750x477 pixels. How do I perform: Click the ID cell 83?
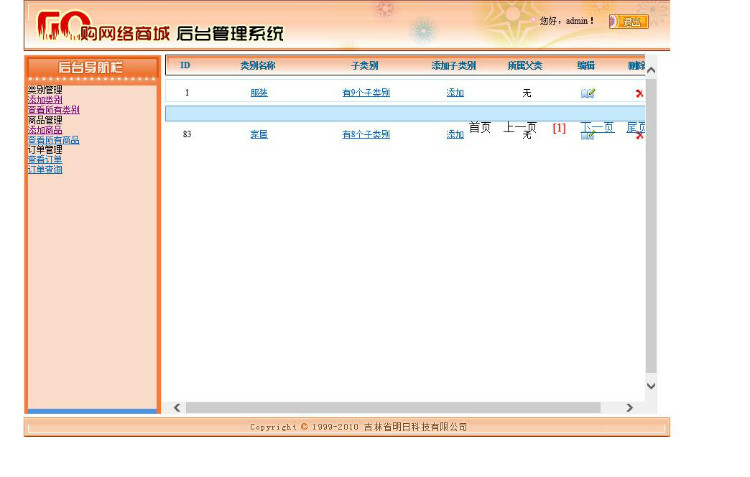[187, 134]
